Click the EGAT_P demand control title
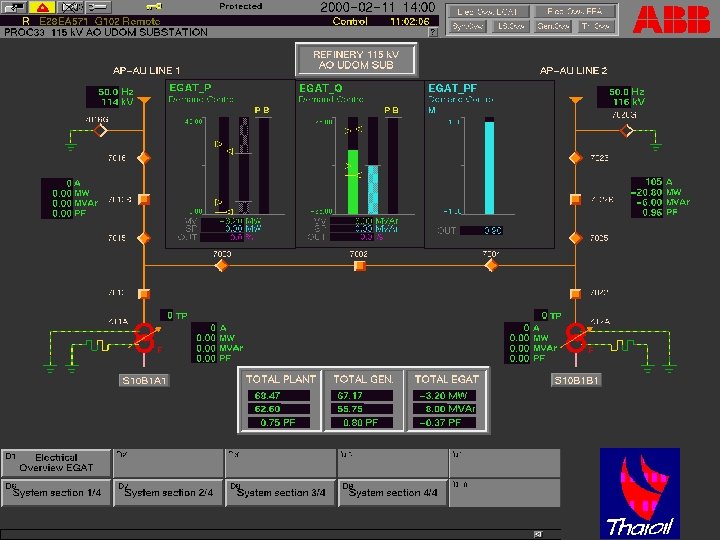 [190, 88]
